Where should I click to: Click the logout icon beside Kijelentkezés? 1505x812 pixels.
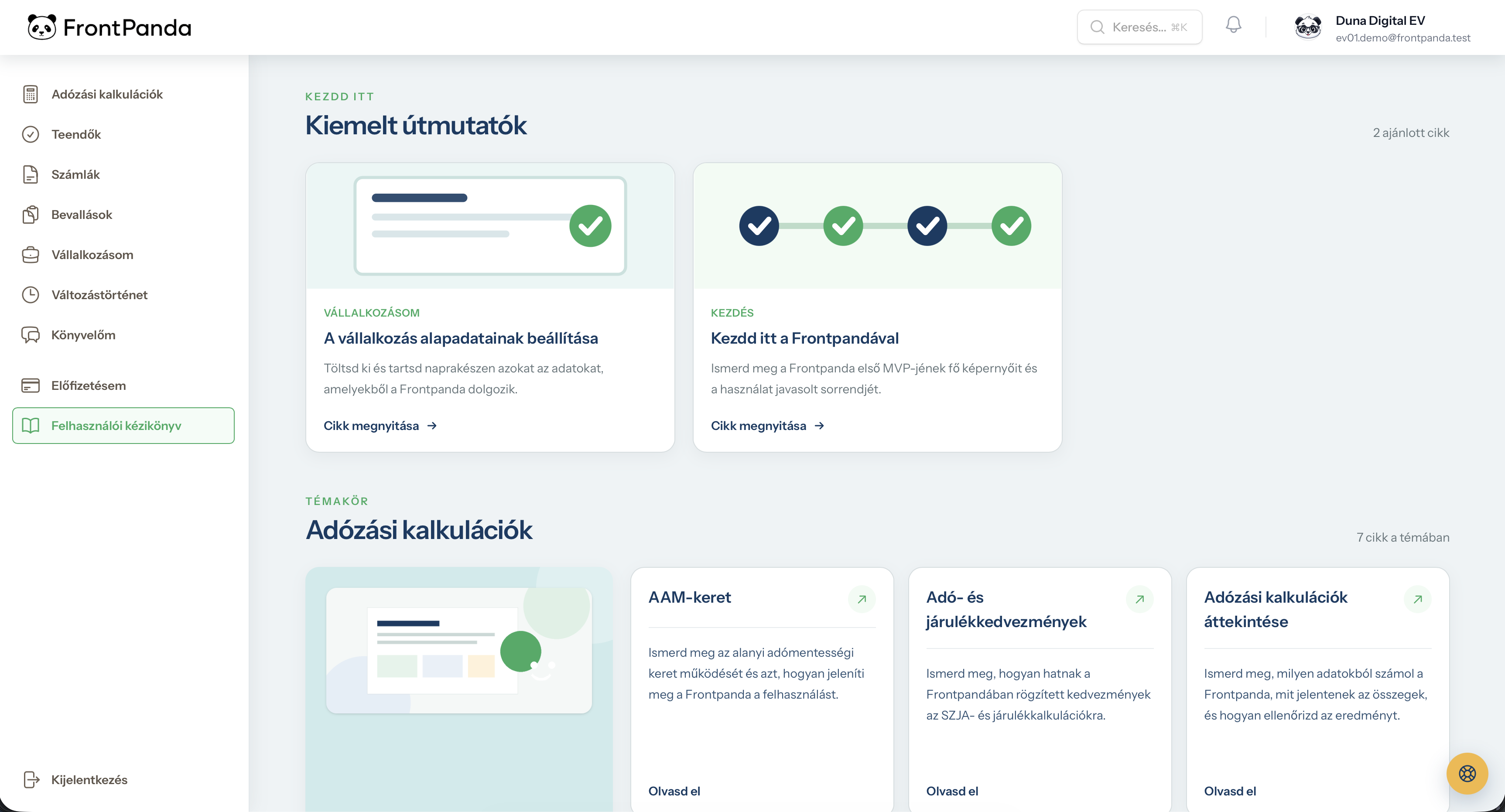pyautogui.click(x=31, y=779)
